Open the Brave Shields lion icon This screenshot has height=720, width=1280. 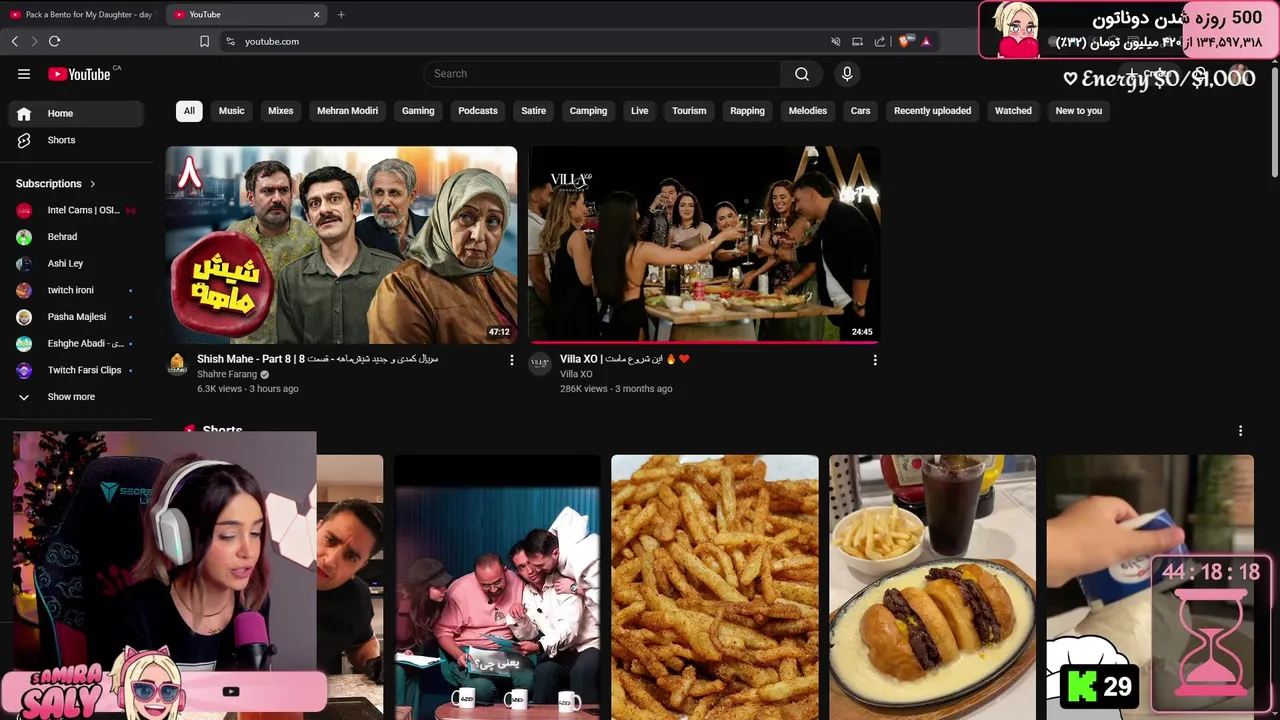click(x=905, y=41)
